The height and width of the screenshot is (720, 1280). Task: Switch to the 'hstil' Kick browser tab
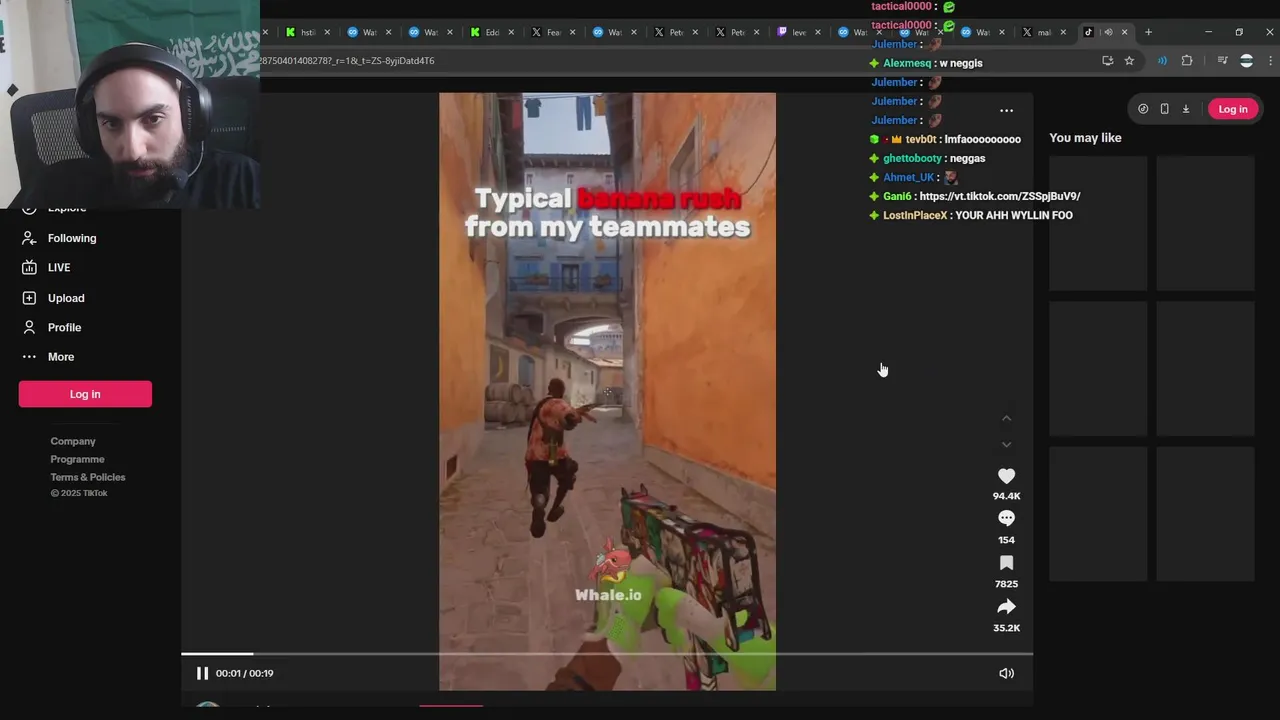305,32
